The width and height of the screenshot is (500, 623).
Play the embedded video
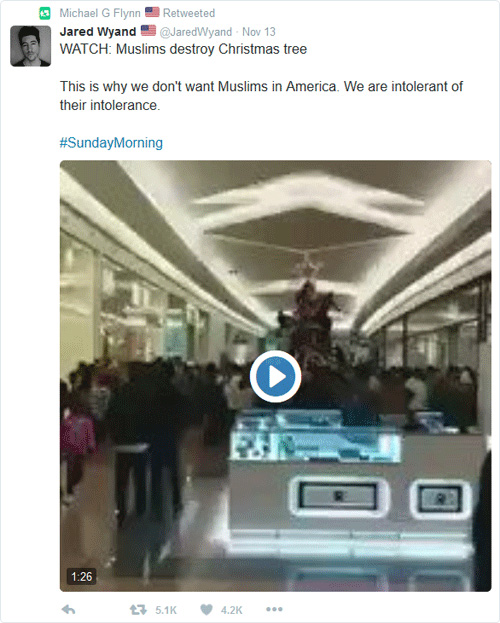pos(275,376)
